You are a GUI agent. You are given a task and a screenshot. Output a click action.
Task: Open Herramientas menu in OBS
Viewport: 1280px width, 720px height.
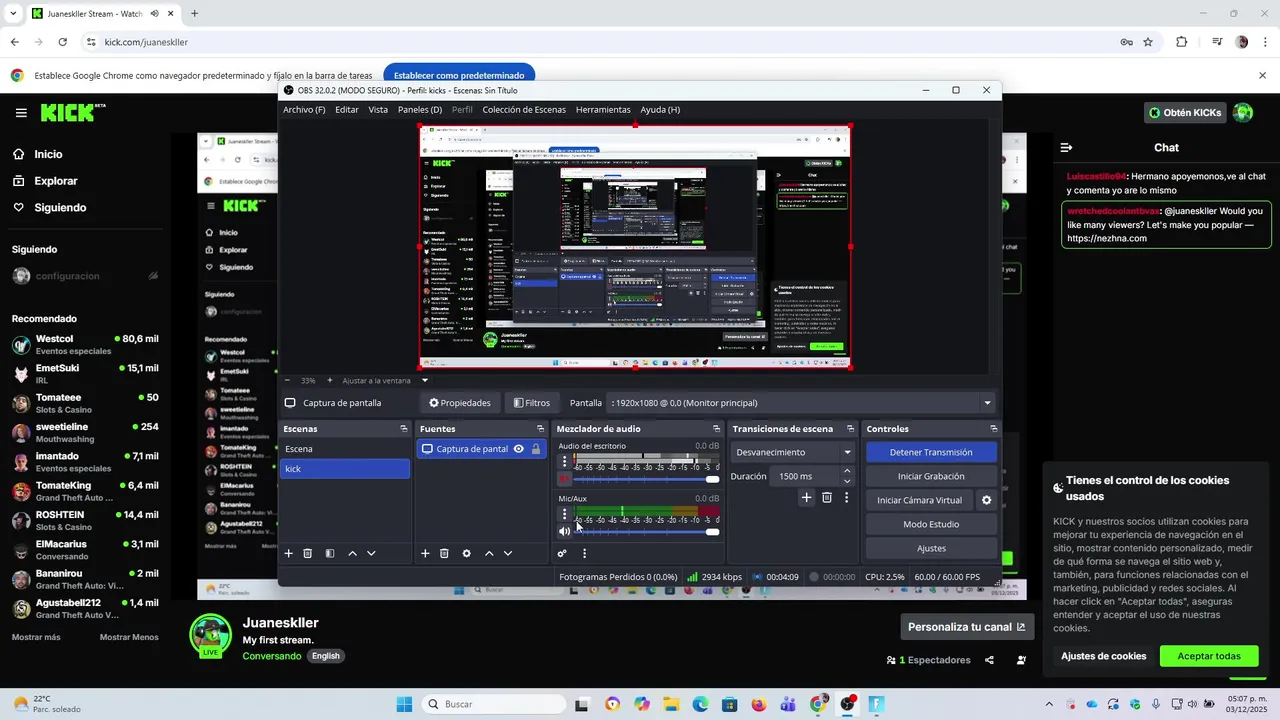pyautogui.click(x=603, y=110)
